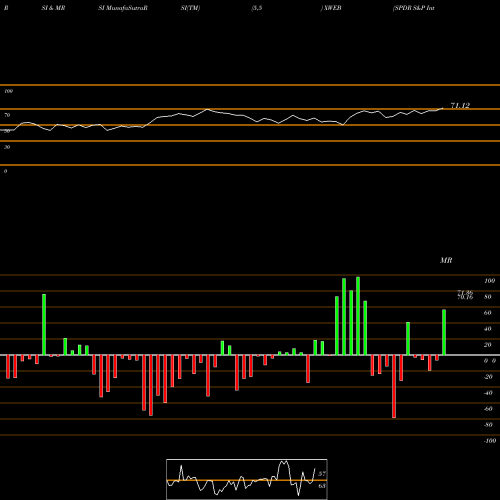Image resolution: width=500 pixels, height=500 pixels.
Task: Click the RSI value 71.12 label
Action: tap(460, 106)
